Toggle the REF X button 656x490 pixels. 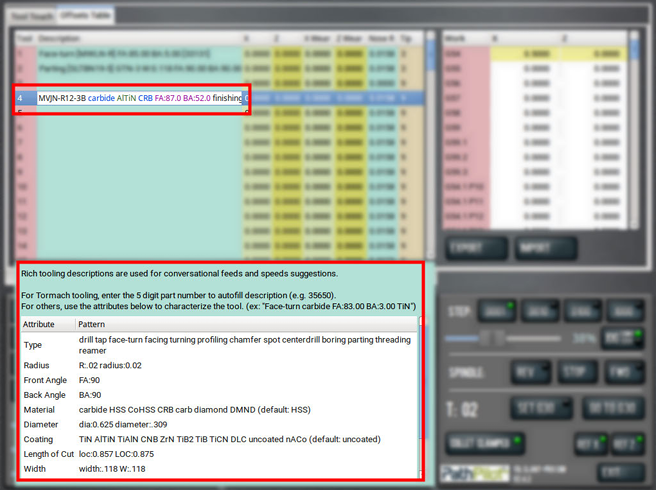(x=588, y=443)
